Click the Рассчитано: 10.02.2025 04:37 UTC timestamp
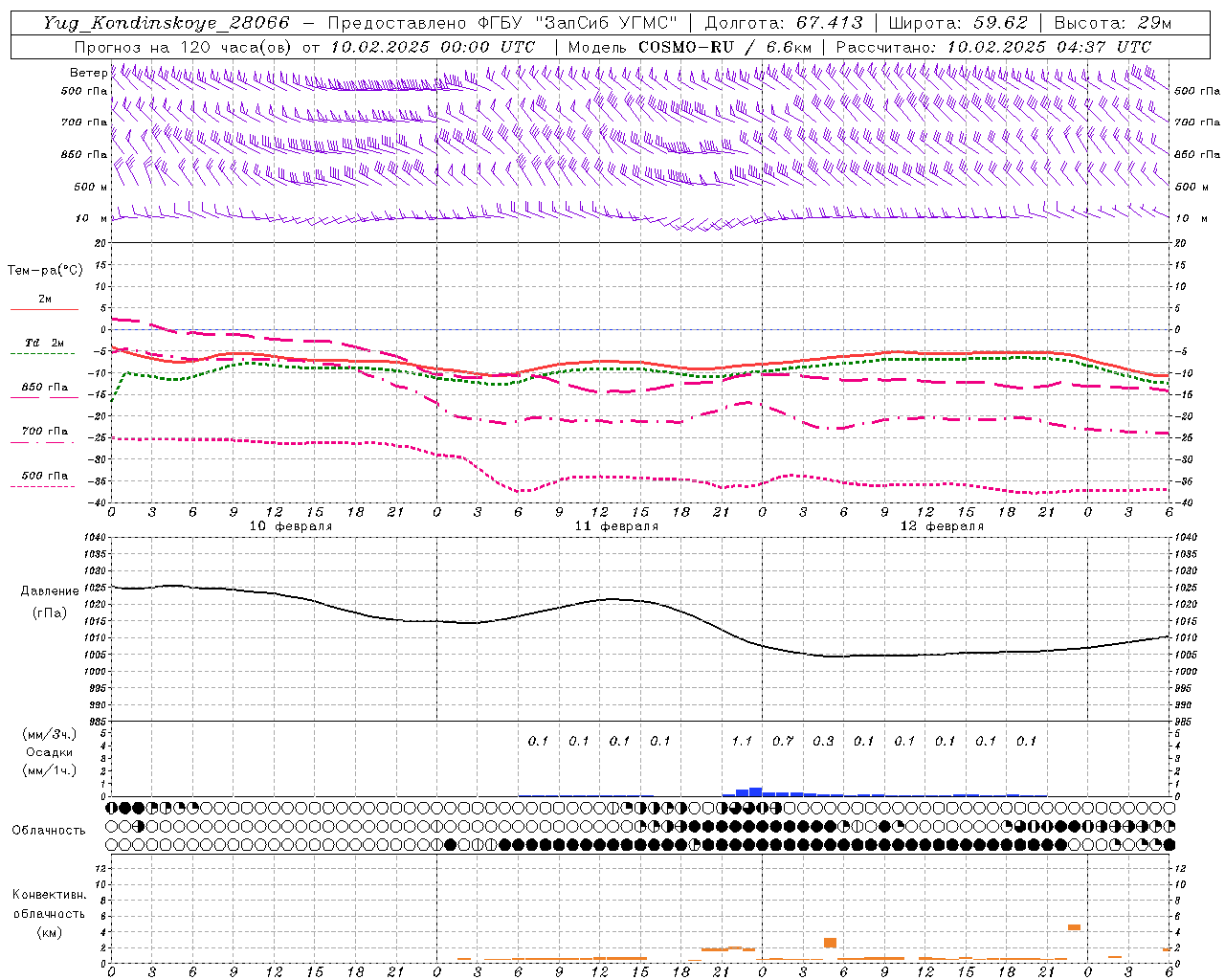Viewport: 1225px width, 980px height. click(993, 47)
